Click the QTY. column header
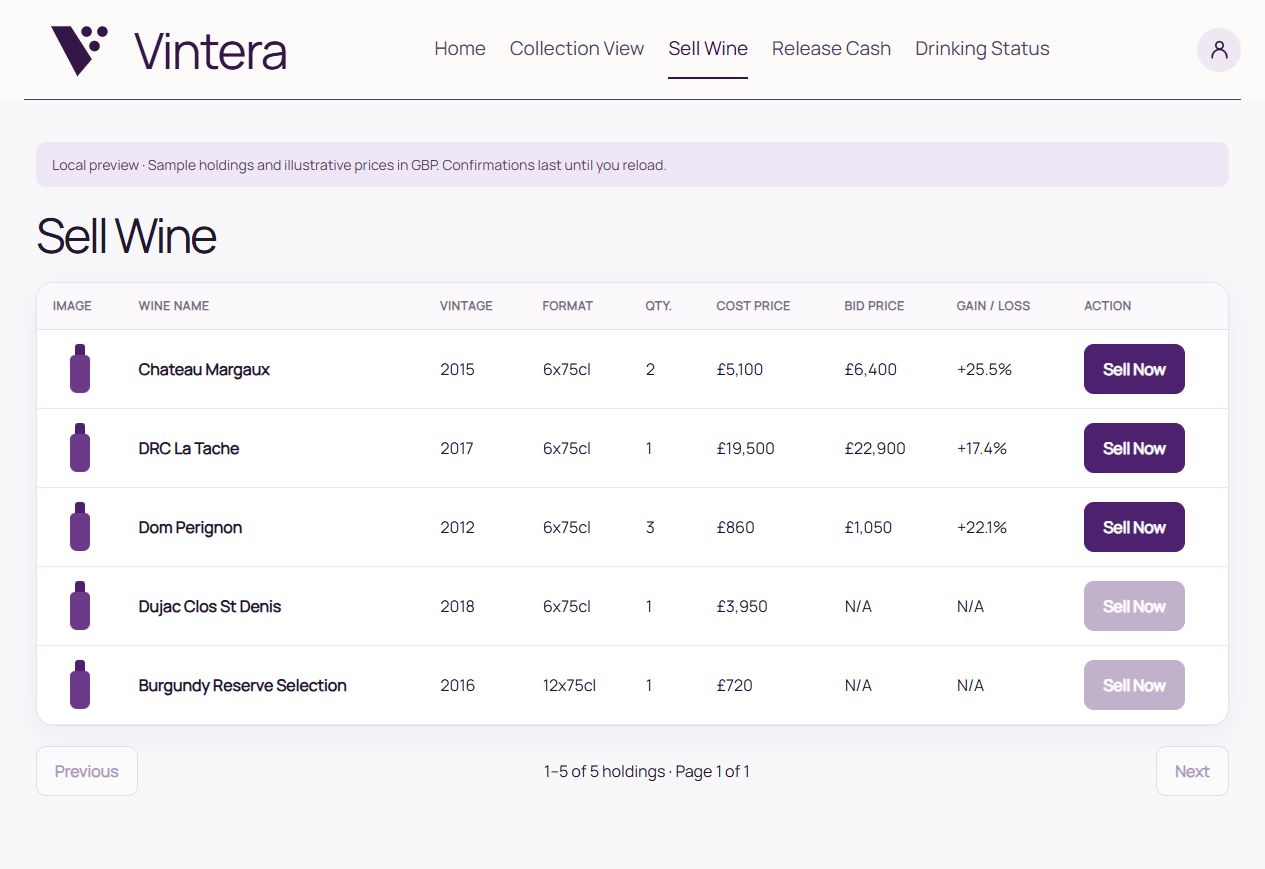The image size is (1265, 869). tap(658, 306)
